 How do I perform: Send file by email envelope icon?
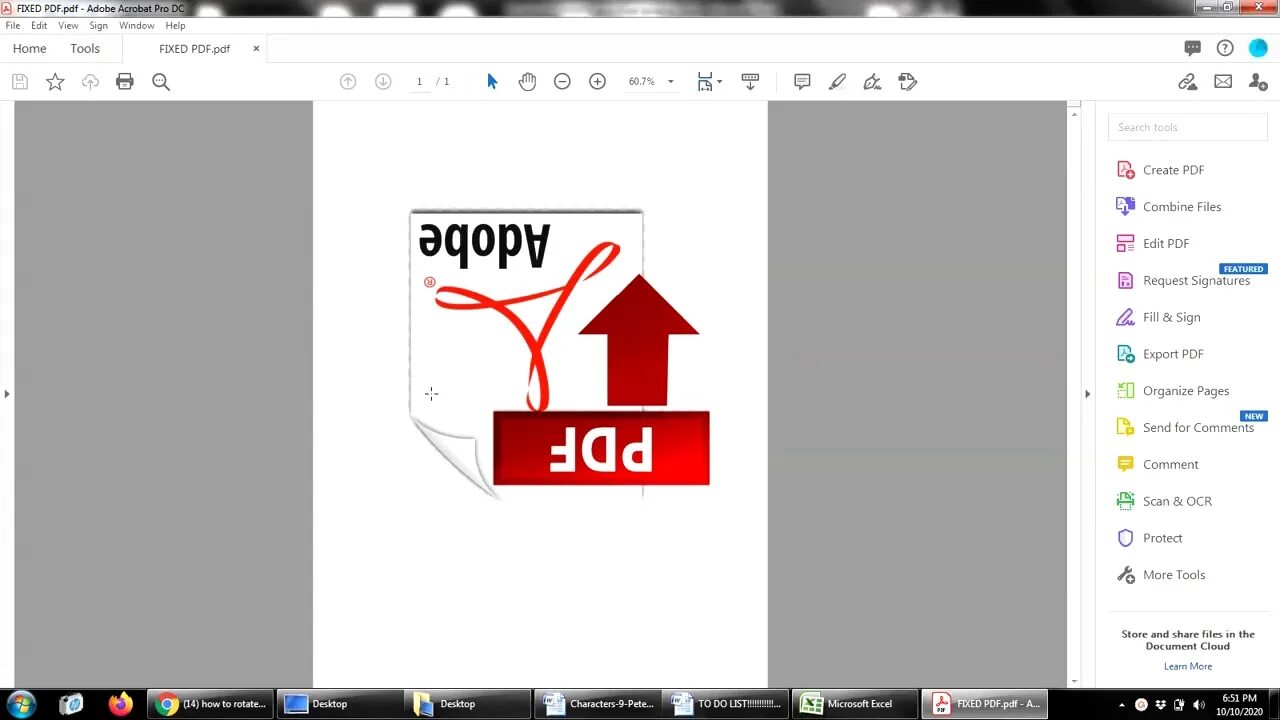coord(1223,82)
